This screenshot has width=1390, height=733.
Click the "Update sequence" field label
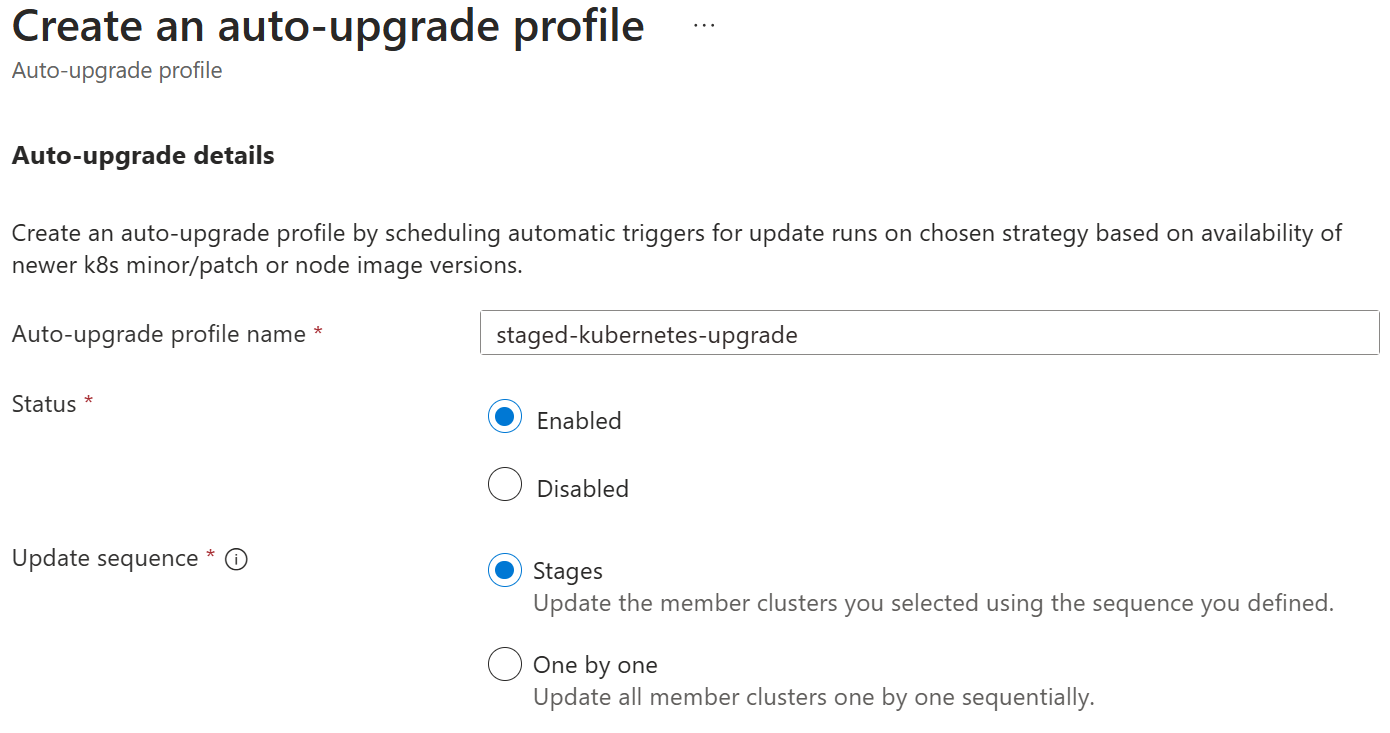click(x=105, y=558)
